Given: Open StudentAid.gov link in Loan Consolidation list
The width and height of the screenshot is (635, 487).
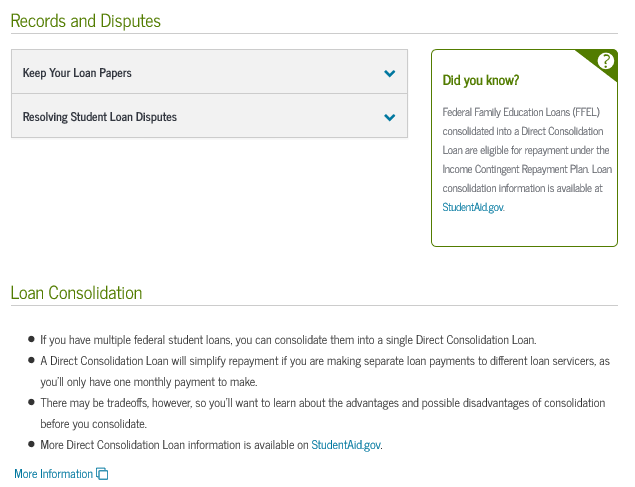Looking at the screenshot, I should 346,444.
